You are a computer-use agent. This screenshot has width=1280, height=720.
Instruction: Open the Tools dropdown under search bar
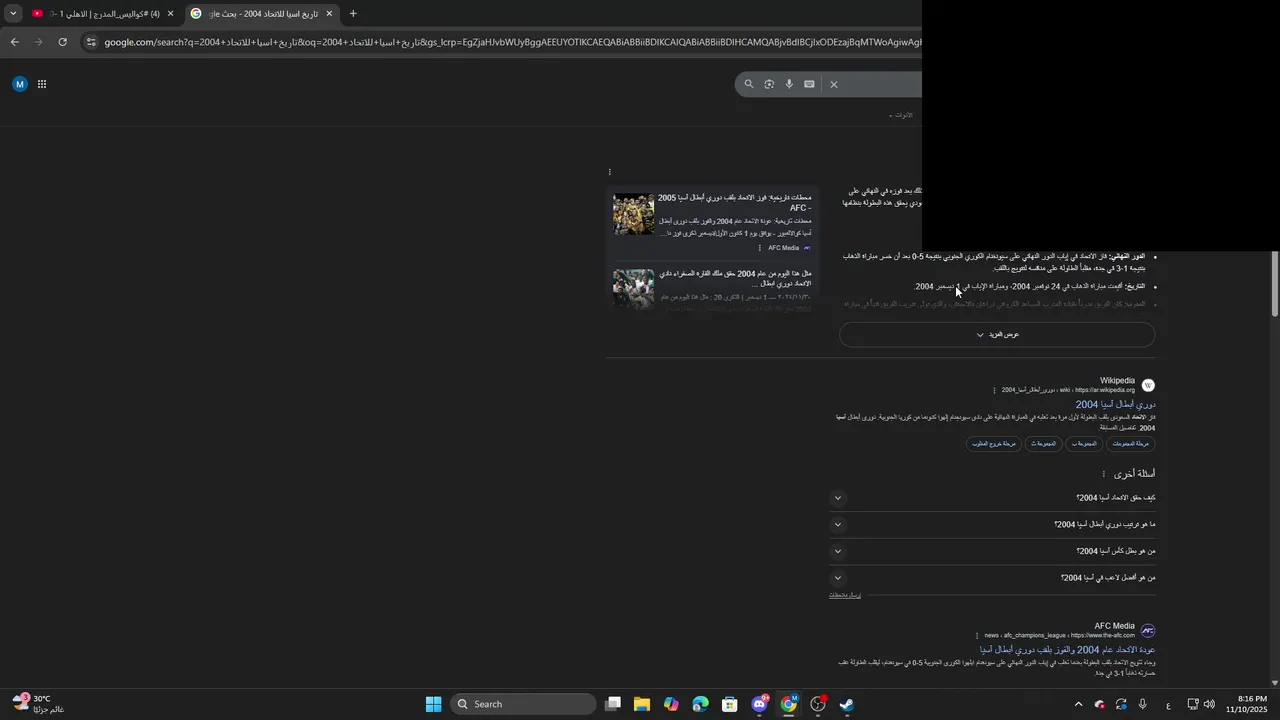(901, 115)
